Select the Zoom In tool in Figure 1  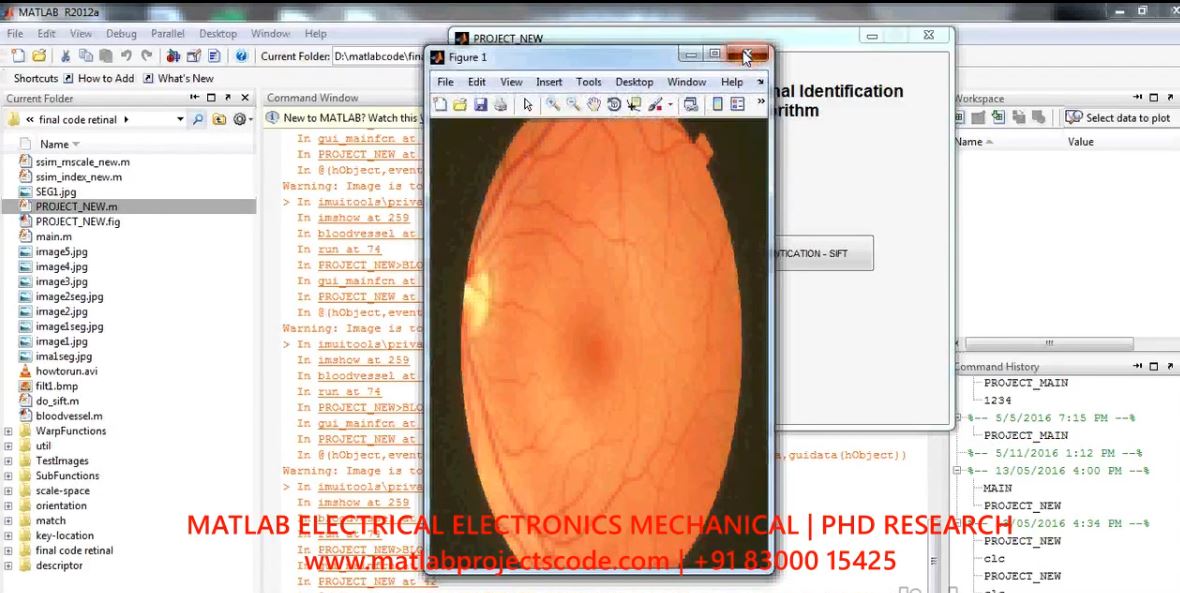(552, 105)
